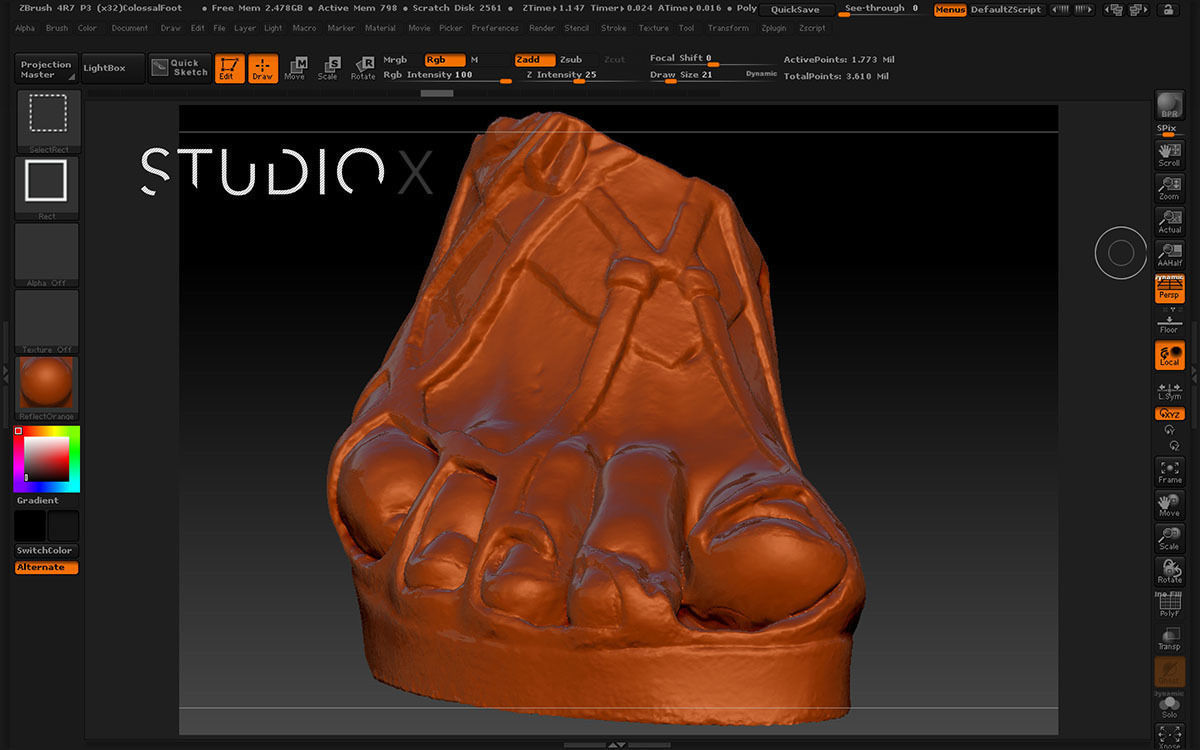Toggle Local rotation mode
The width and height of the screenshot is (1200, 750).
pos(1169,356)
